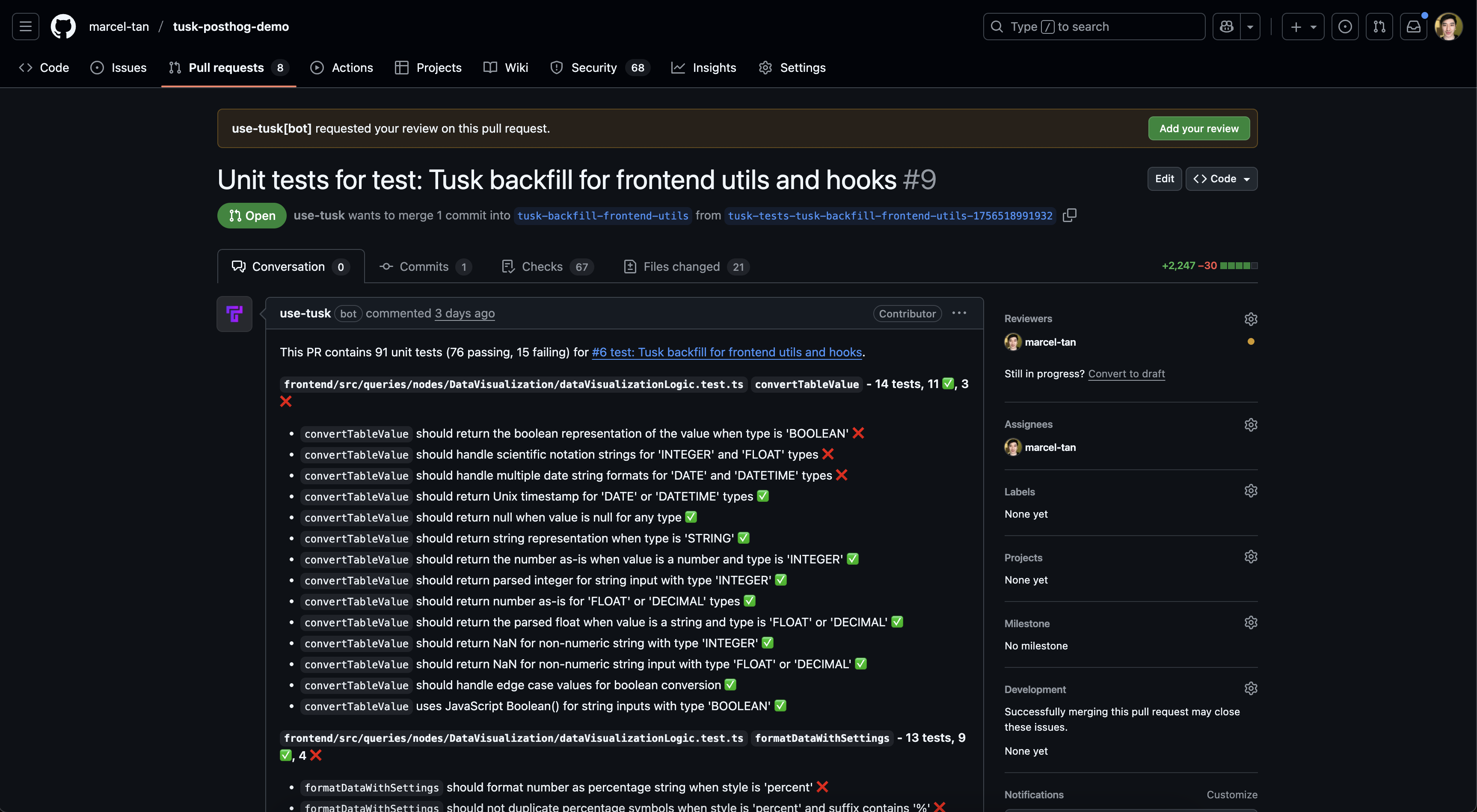Open the hamburger navigation menu
Viewport: 1477px width, 812px height.
(25, 27)
